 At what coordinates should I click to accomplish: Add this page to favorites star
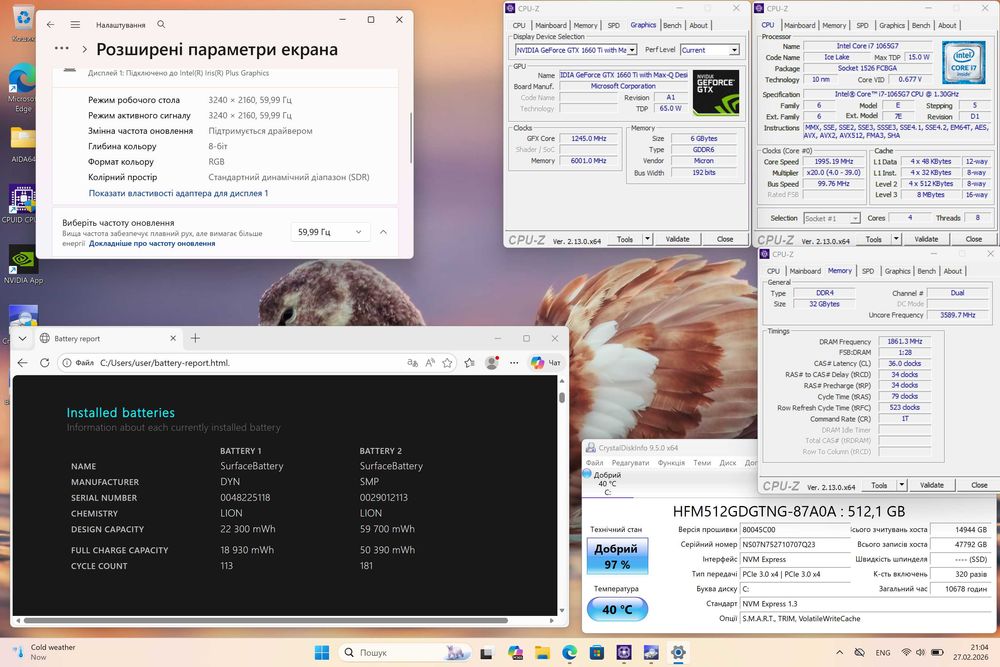pyautogui.click(x=448, y=363)
